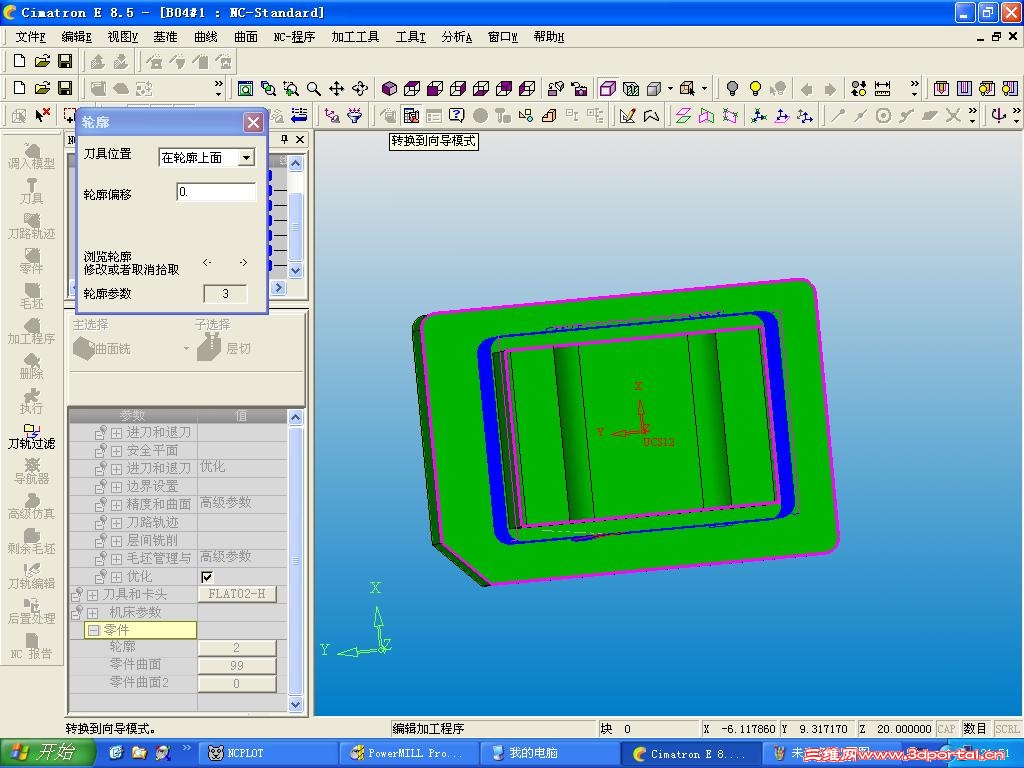Expand the 精度和曲面 parameter group
1024x768 pixels.
[116, 505]
